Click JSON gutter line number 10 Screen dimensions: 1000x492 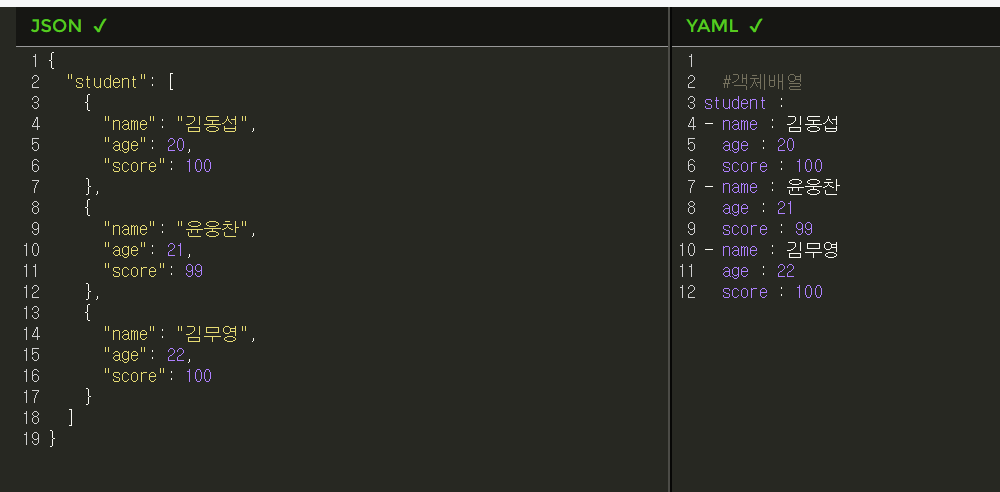[x=31, y=250]
